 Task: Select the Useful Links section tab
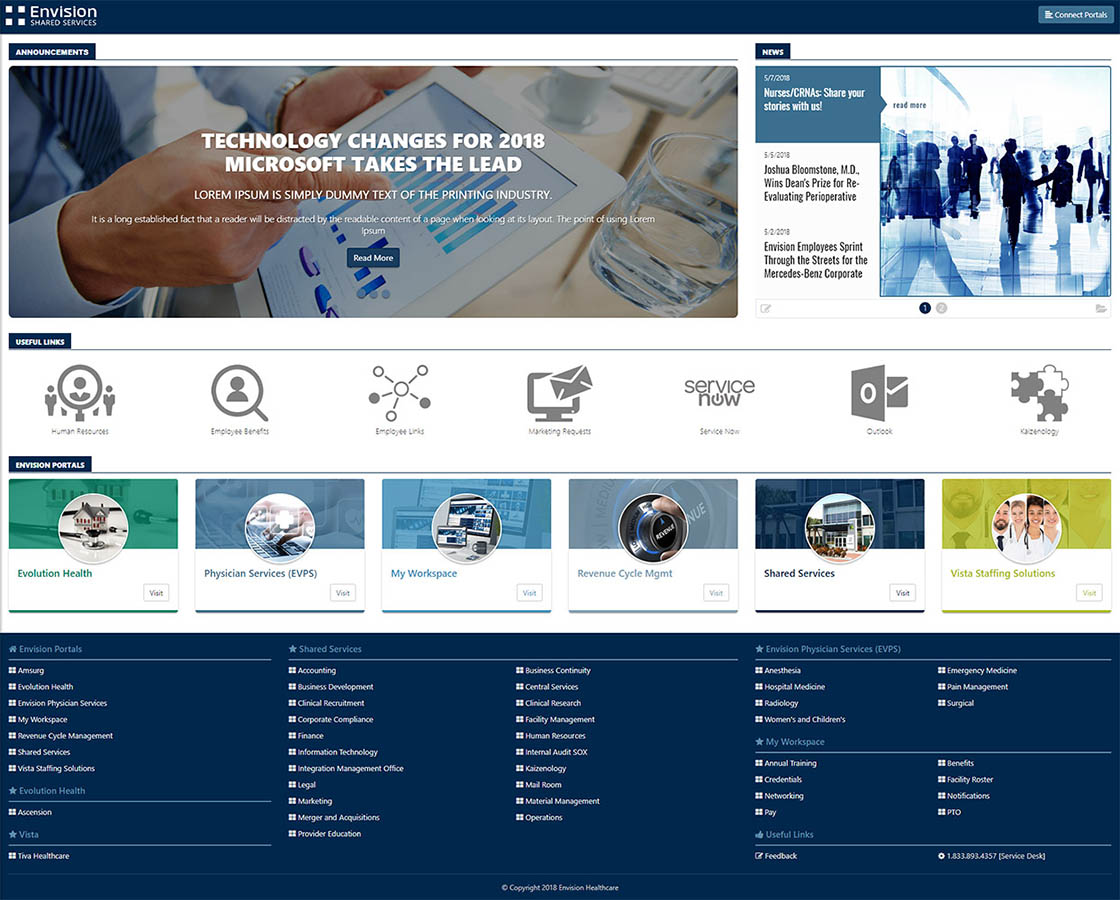click(x=40, y=341)
